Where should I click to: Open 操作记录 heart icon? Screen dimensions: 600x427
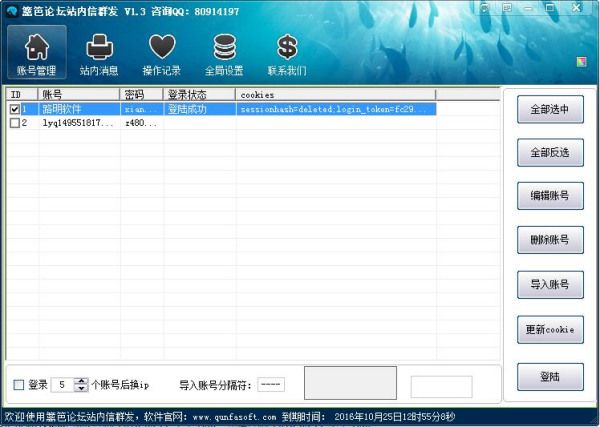[x=161, y=53]
